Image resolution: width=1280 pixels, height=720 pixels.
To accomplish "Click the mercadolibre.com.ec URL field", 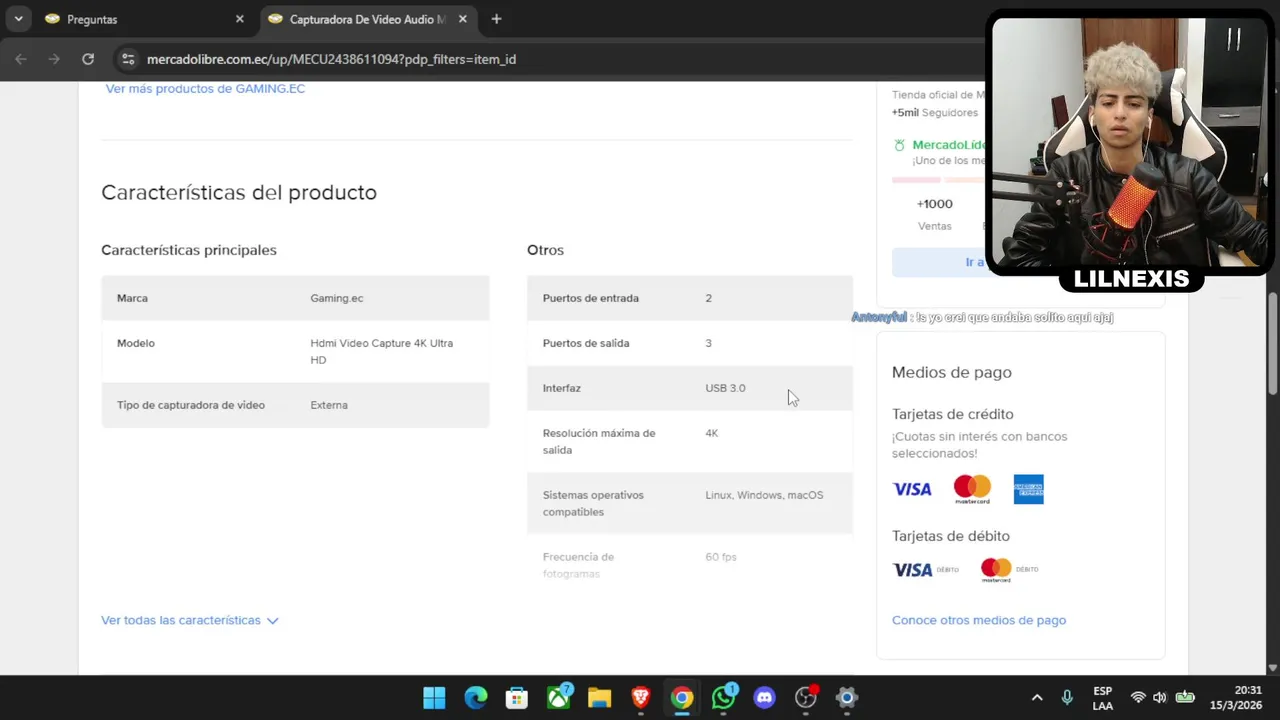I will click(x=331, y=59).
